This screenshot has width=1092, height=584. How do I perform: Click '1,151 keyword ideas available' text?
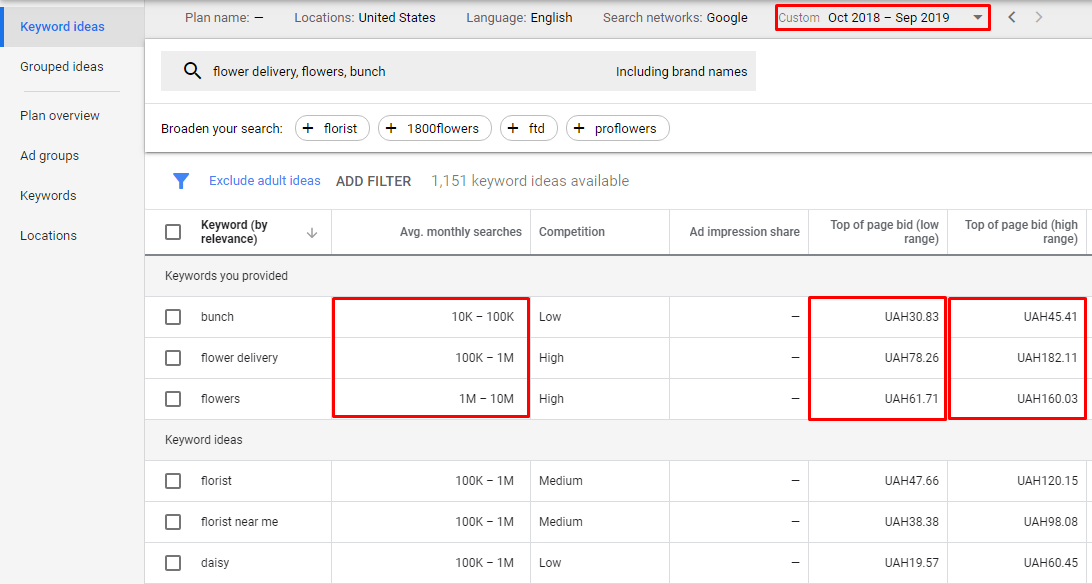pos(530,181)
